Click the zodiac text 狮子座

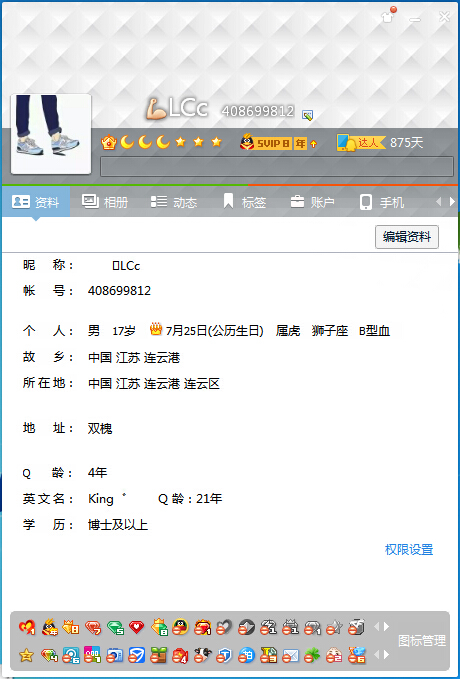[330, 331]
